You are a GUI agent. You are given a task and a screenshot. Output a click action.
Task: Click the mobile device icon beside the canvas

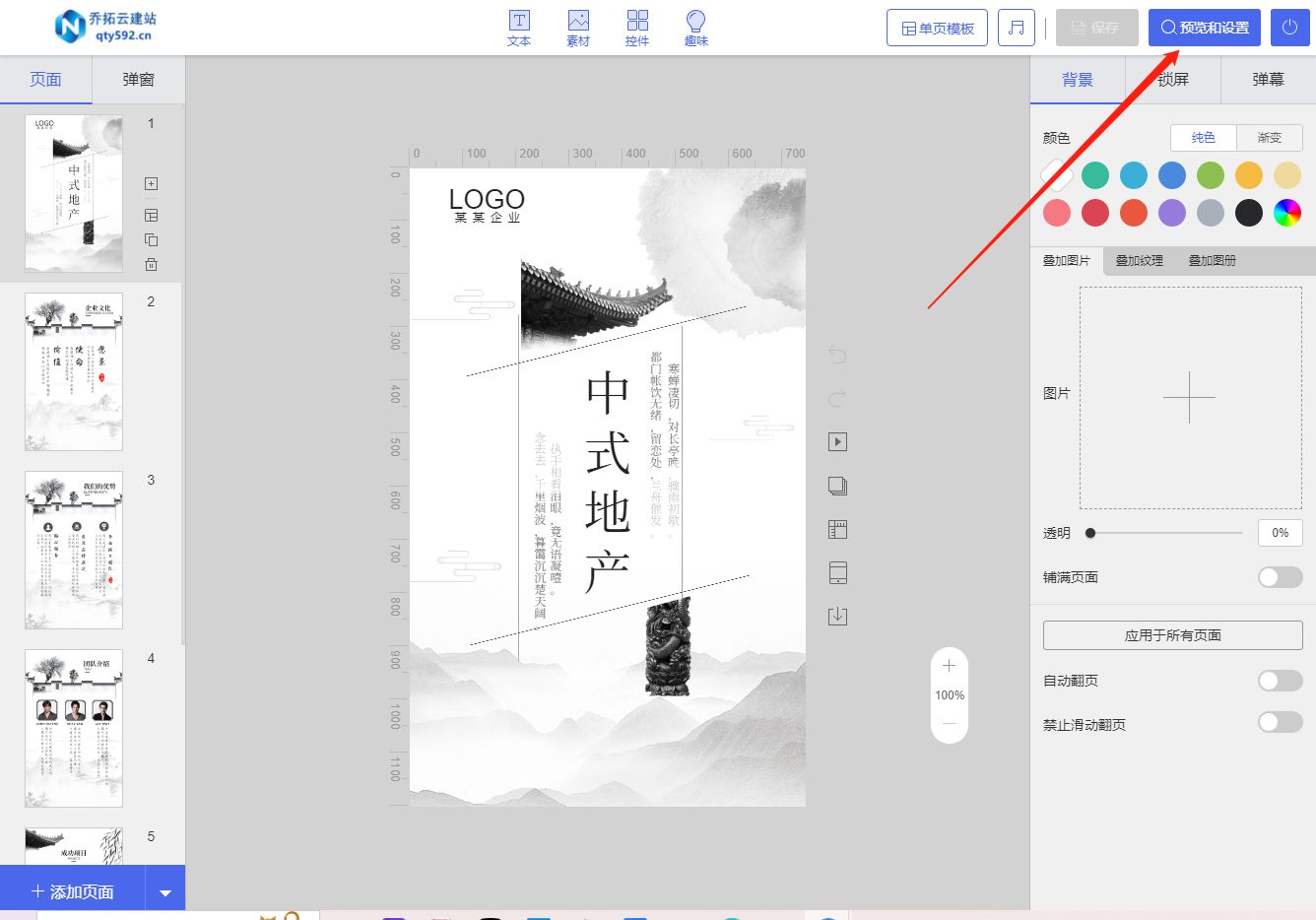837,572
